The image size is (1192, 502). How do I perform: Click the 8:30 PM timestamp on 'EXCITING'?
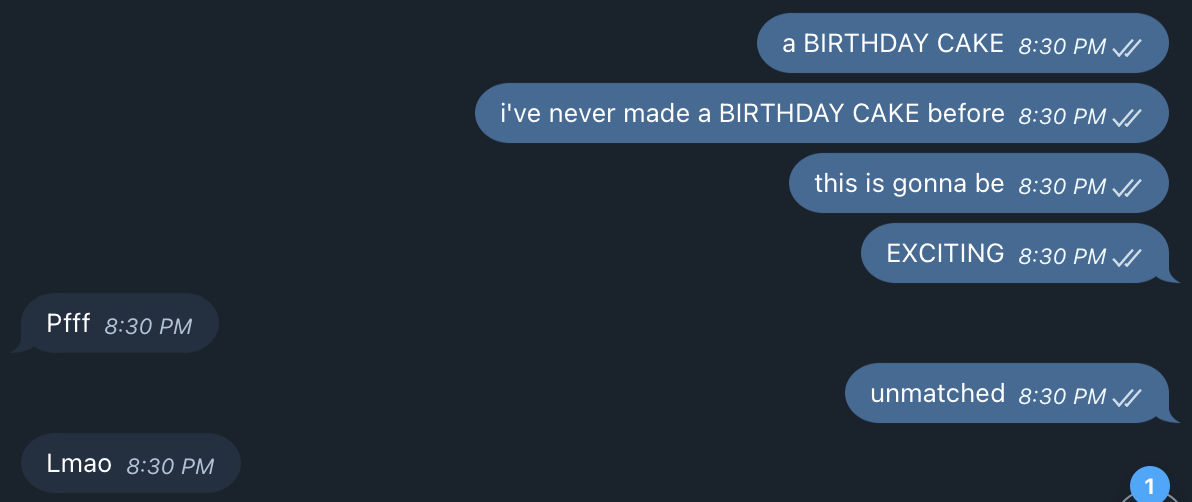(1062, 256)
